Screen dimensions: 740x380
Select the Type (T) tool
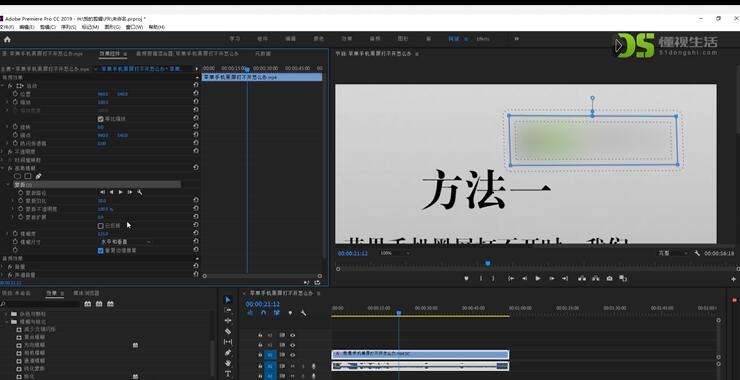coord(228,373)
